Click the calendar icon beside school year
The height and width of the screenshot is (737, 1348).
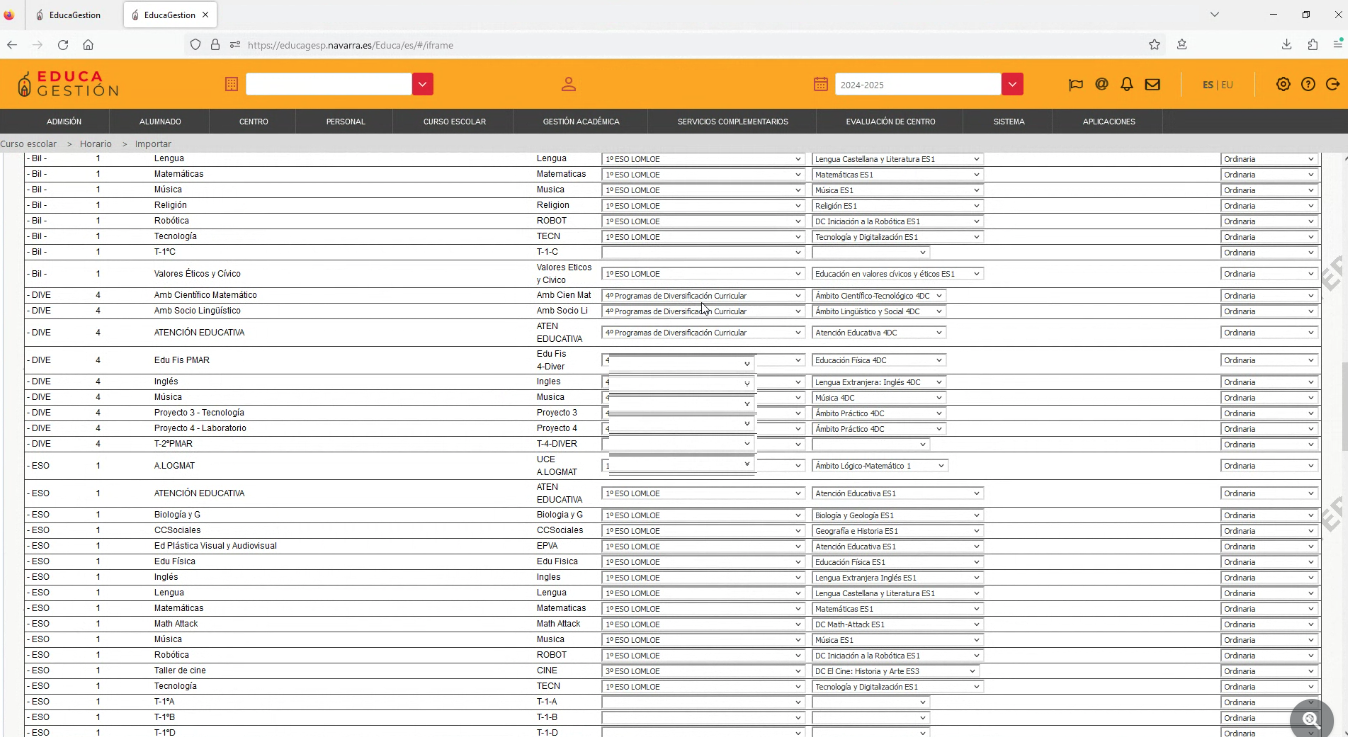click(x=820, y=85)
